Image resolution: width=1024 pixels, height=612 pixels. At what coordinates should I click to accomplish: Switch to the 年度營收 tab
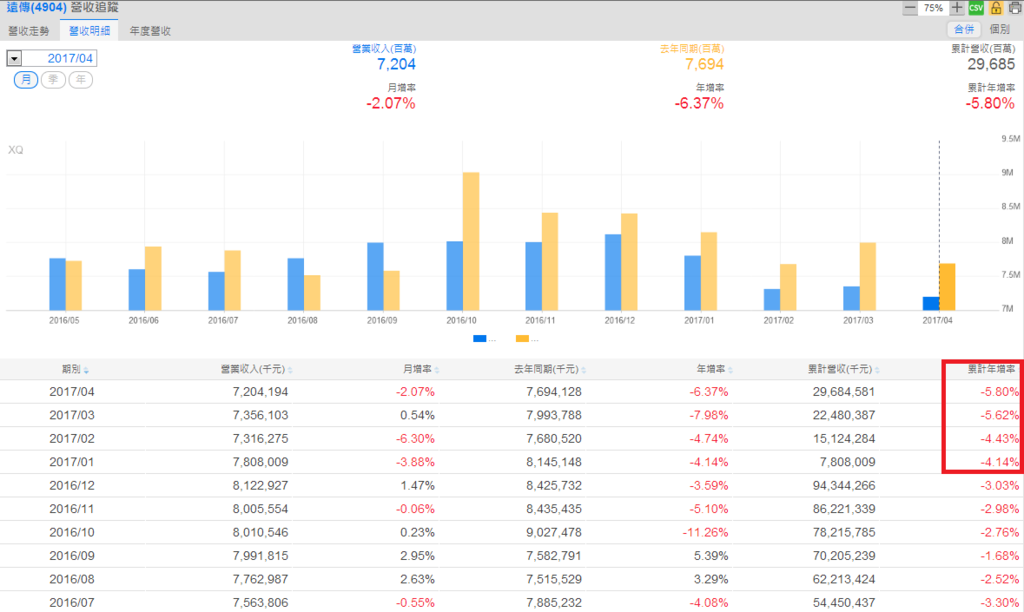coord(150,31)
